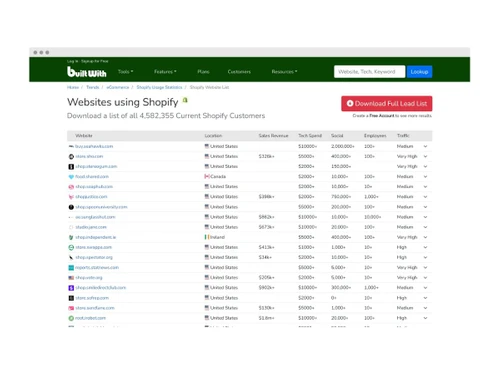Go to Trends breadcrumb
The height and width of the screenshot is (375, 500).
pos(93,87)
